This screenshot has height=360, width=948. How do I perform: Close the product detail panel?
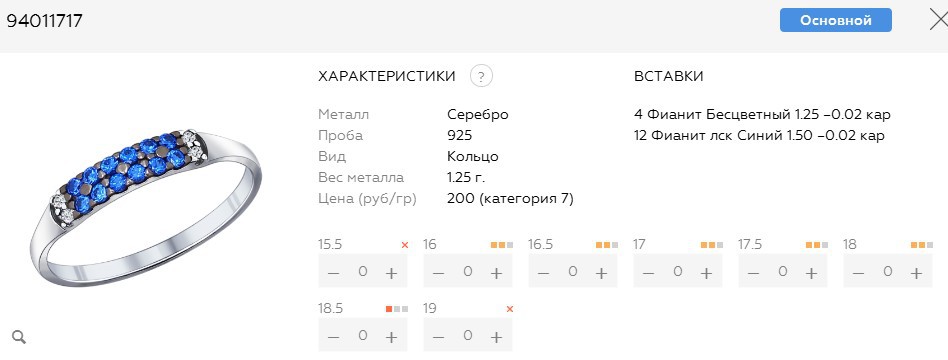[x=938, y=20]
